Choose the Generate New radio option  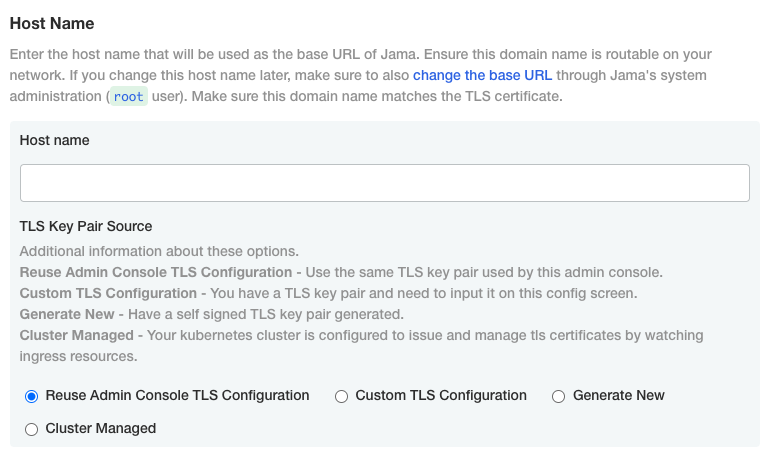click(x=558, y=396)
